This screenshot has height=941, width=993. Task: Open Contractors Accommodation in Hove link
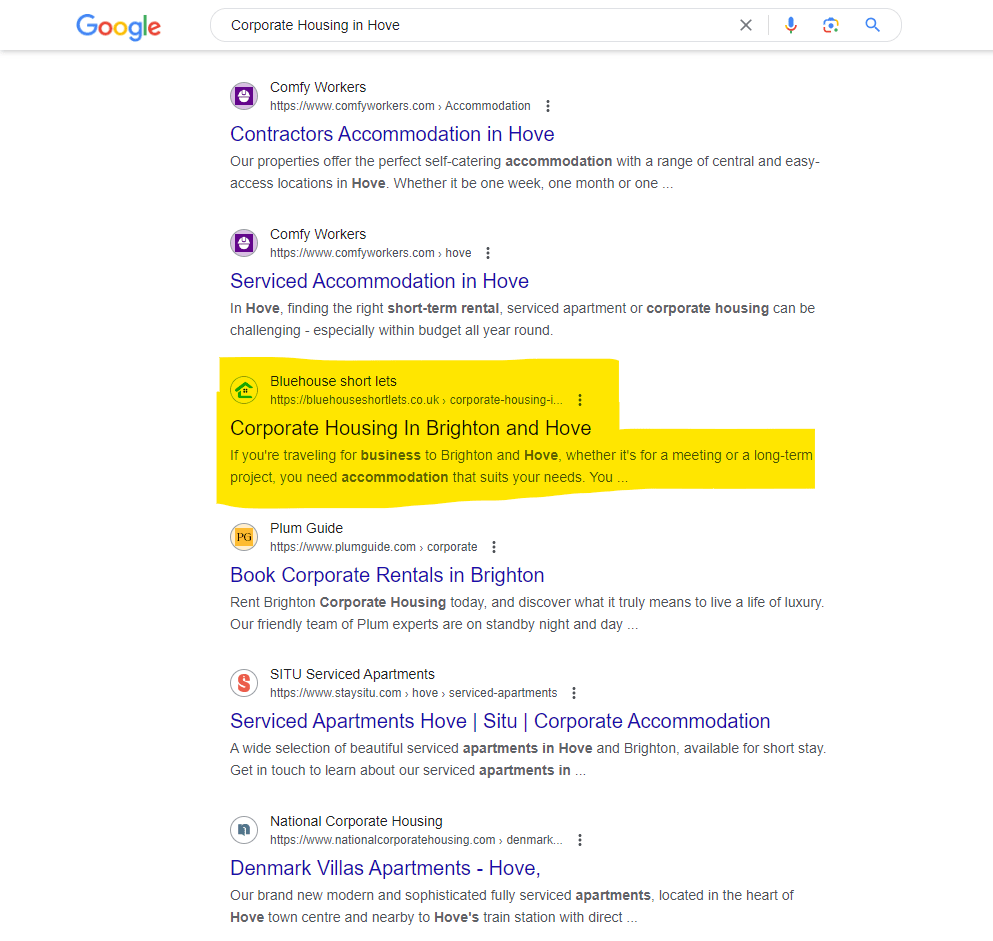coord(392,134)
